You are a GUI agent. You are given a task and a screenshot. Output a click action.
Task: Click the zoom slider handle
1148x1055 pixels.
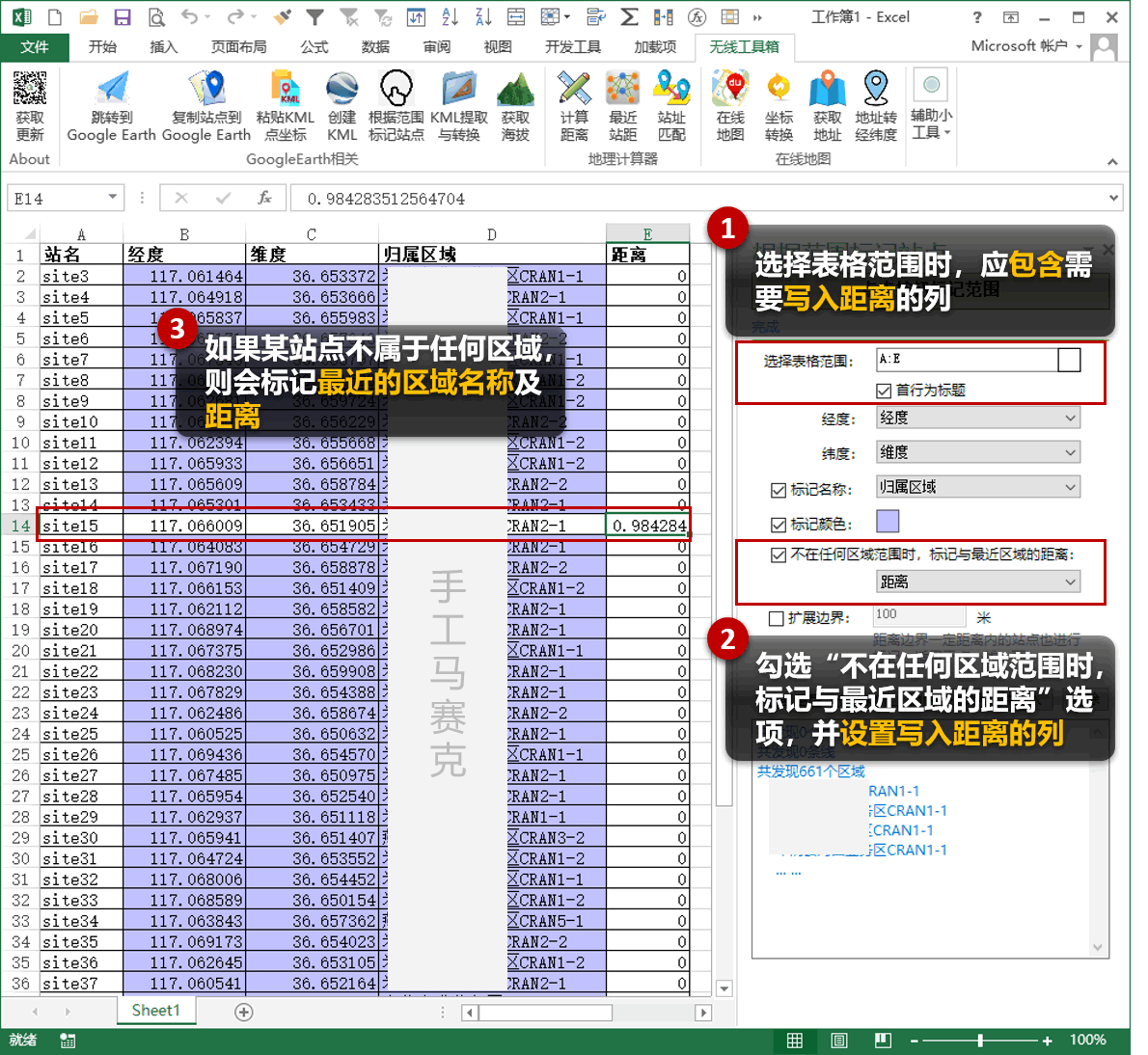[x=980, y=1041]
